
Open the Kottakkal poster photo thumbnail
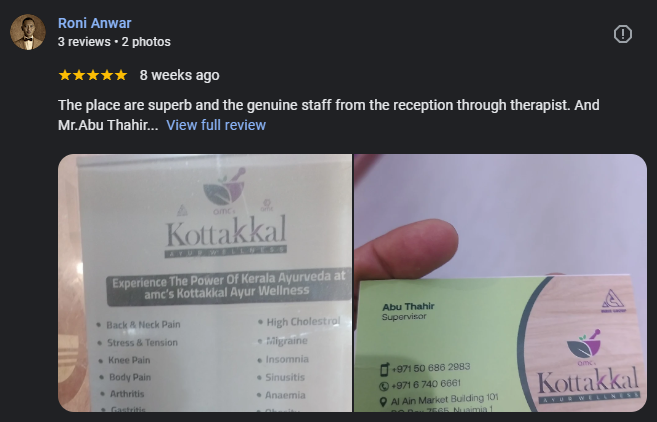click(205, 283)
